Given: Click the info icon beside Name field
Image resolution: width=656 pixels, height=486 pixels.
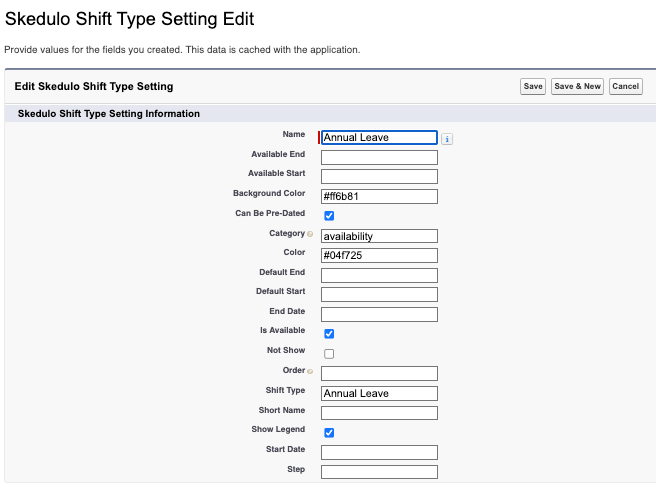Looking at the screenshot, I should click(x=447, y=139).
